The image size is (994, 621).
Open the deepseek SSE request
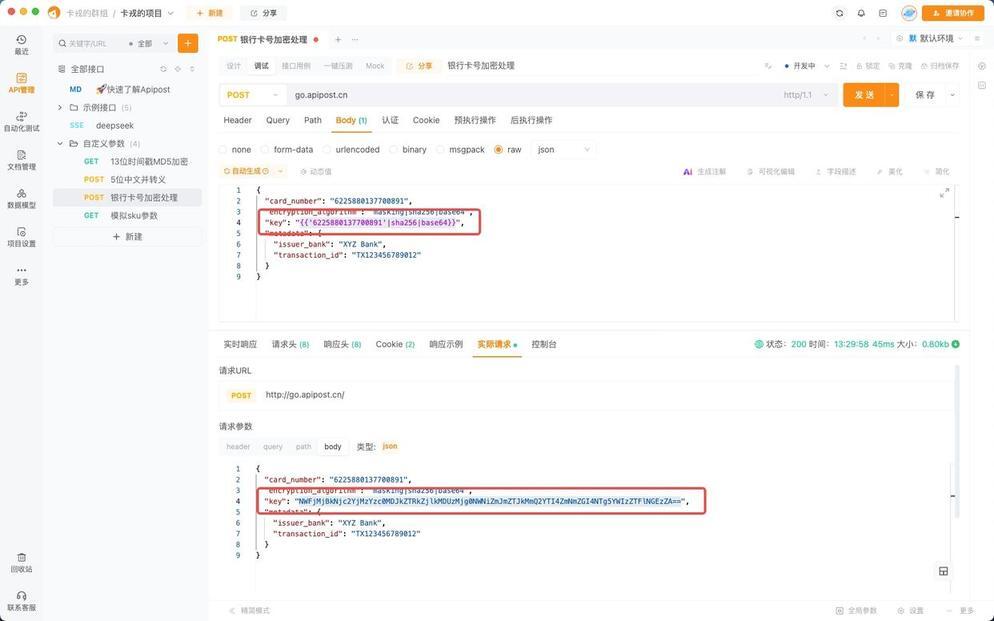pos(127,125)
